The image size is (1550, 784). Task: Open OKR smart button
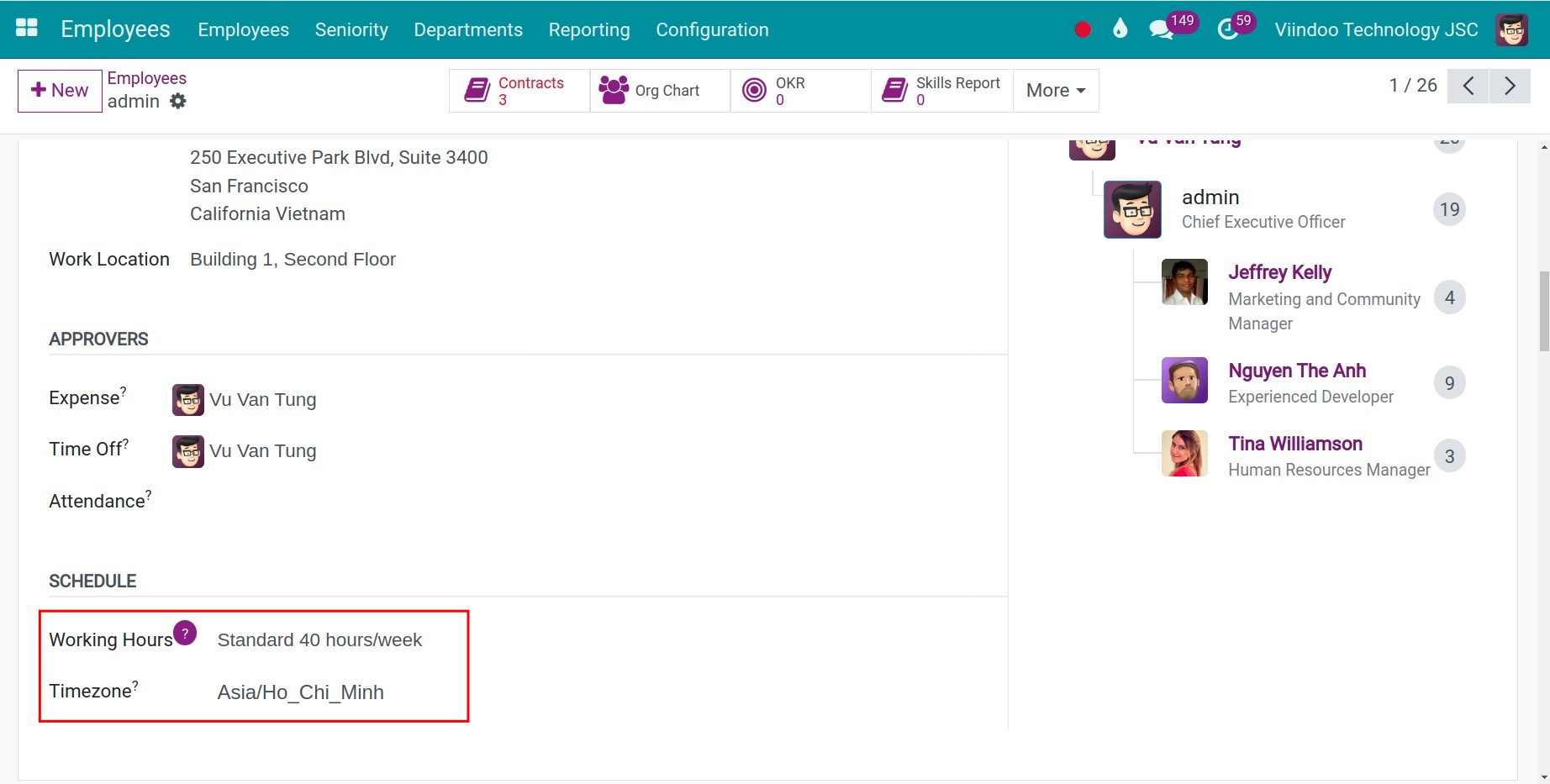tap(800, 91)
